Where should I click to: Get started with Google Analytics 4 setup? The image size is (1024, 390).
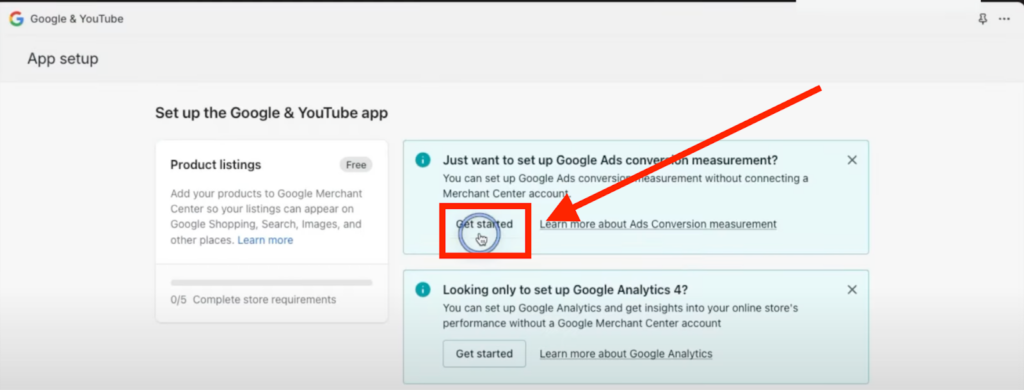tap(484, 353)
